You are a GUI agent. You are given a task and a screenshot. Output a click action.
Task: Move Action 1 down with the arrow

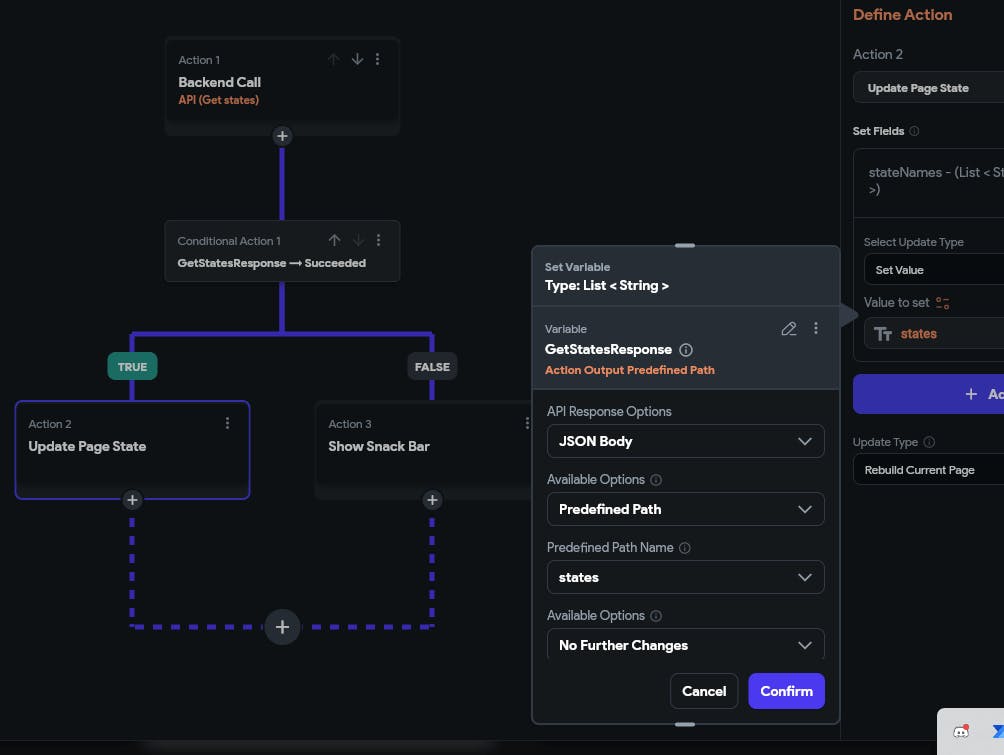(x=357, y=60)
